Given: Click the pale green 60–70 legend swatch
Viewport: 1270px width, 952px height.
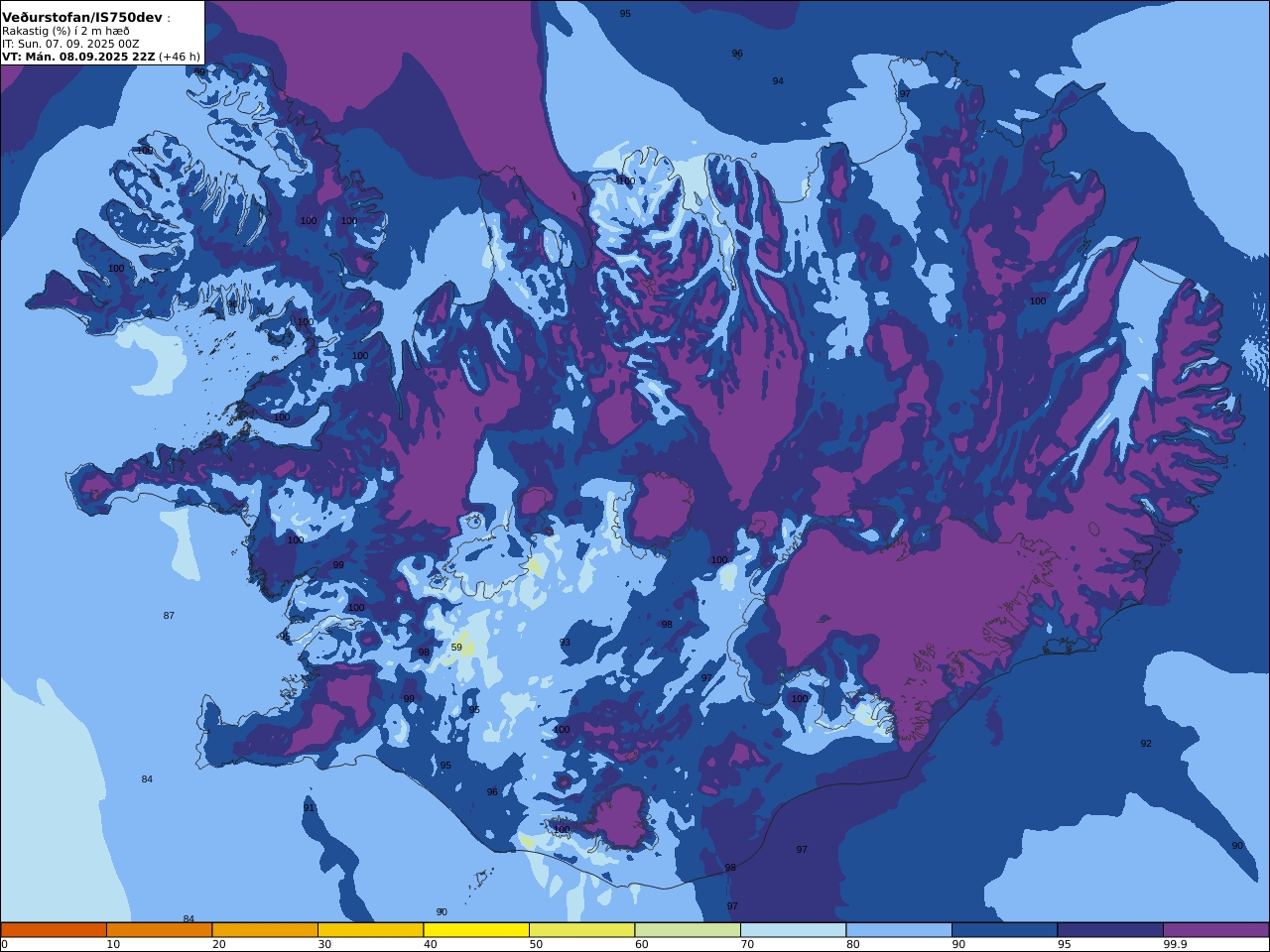Looking at the screenshot, I should click(x=688, y=930).
